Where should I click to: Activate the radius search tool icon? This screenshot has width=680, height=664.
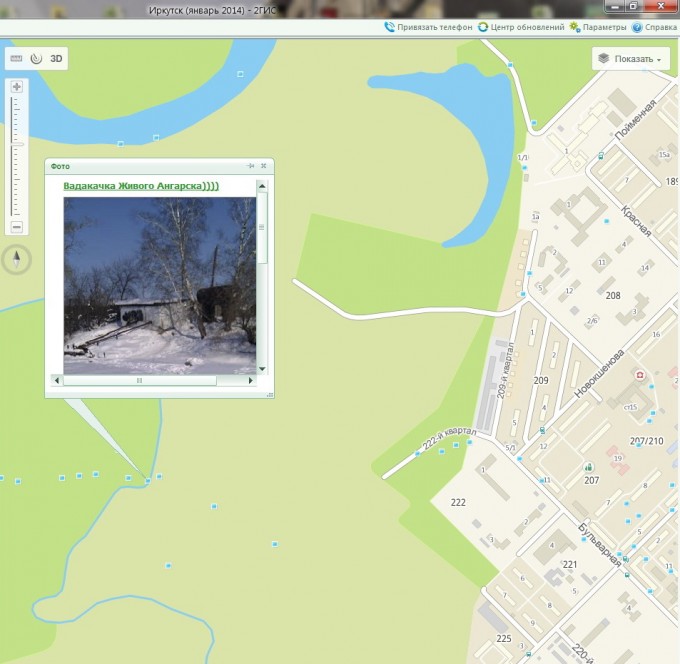35,59
